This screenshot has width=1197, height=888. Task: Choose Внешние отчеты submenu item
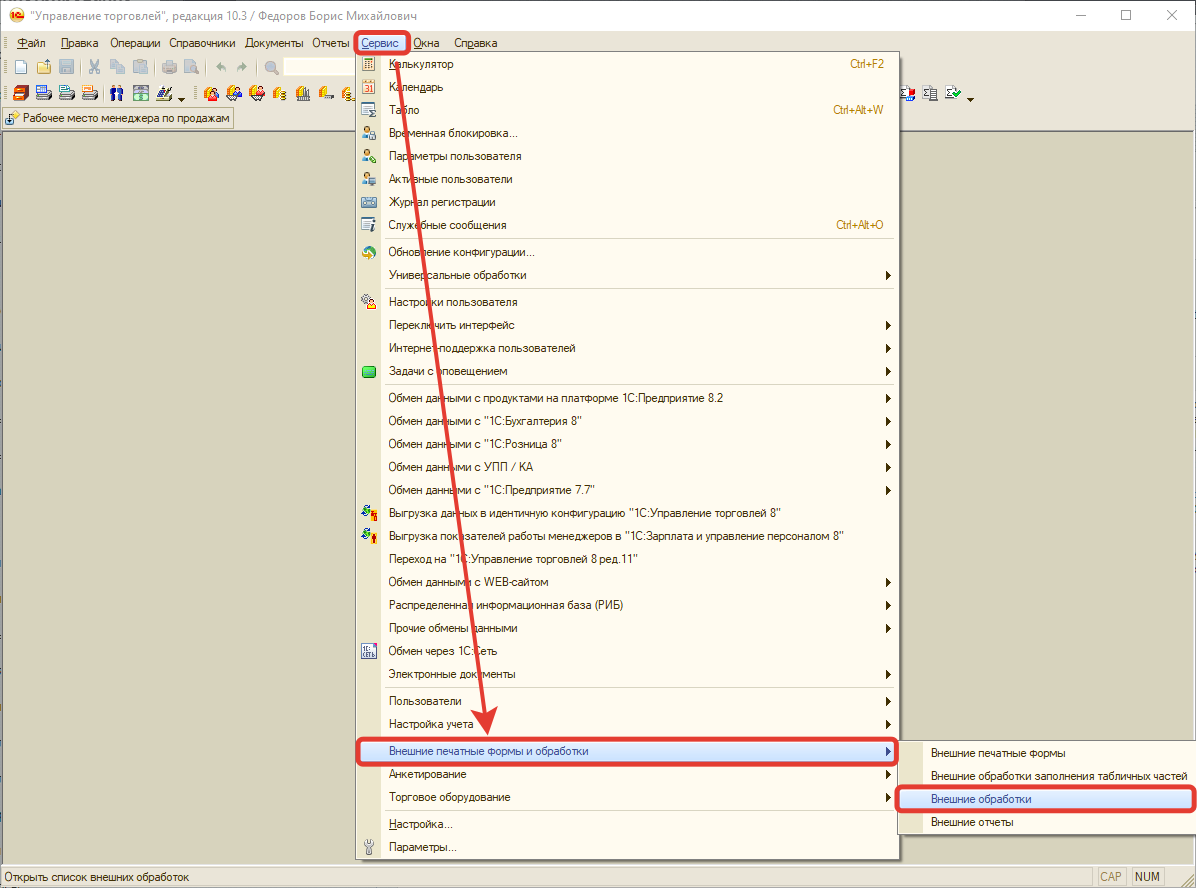(x=972, y=822)
